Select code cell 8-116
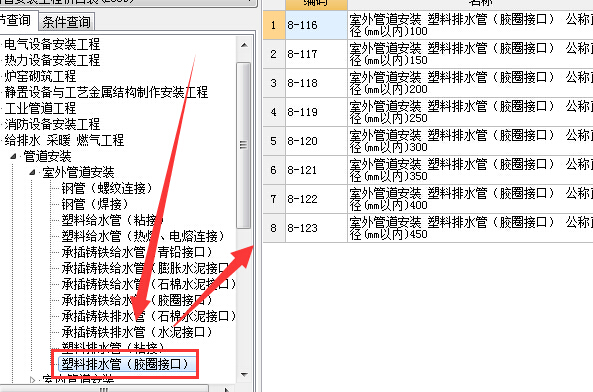This screenshot has height=392, width=593. tap(316, 25)
